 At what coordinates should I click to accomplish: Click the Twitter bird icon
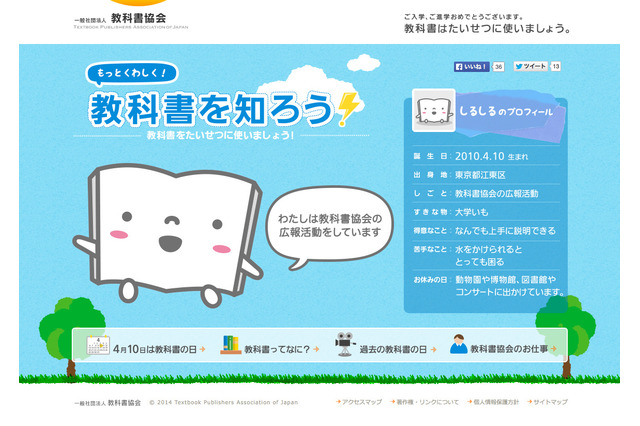[519, 66]
